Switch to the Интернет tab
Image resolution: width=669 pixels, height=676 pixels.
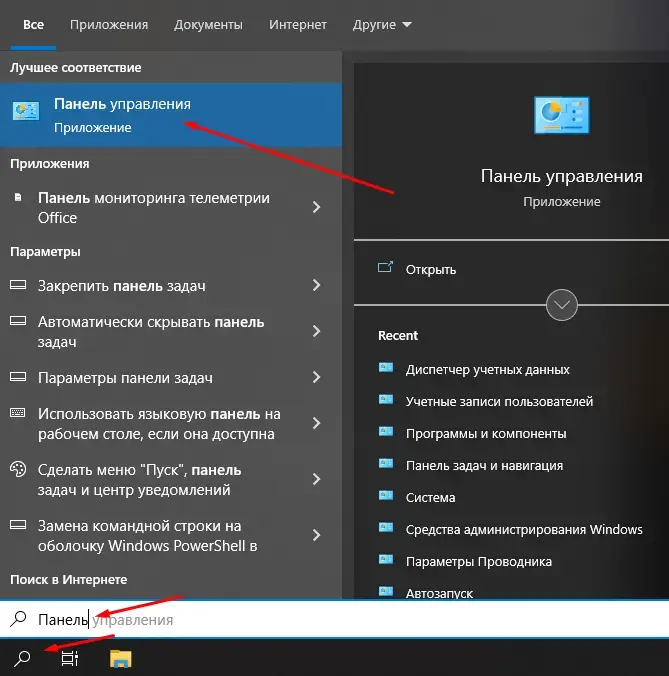point(298,25)
